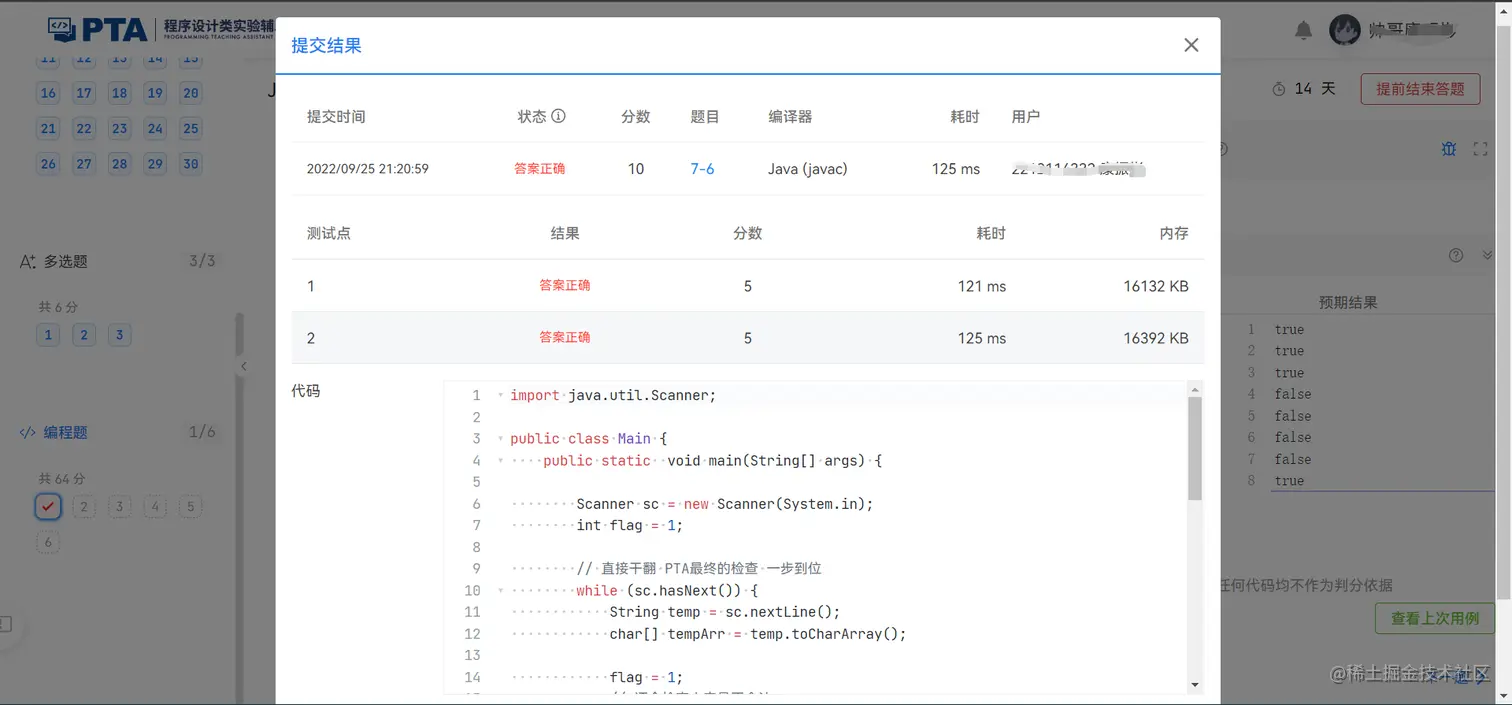
Task: Fold code line 4 main method
Action: [500, 461]
